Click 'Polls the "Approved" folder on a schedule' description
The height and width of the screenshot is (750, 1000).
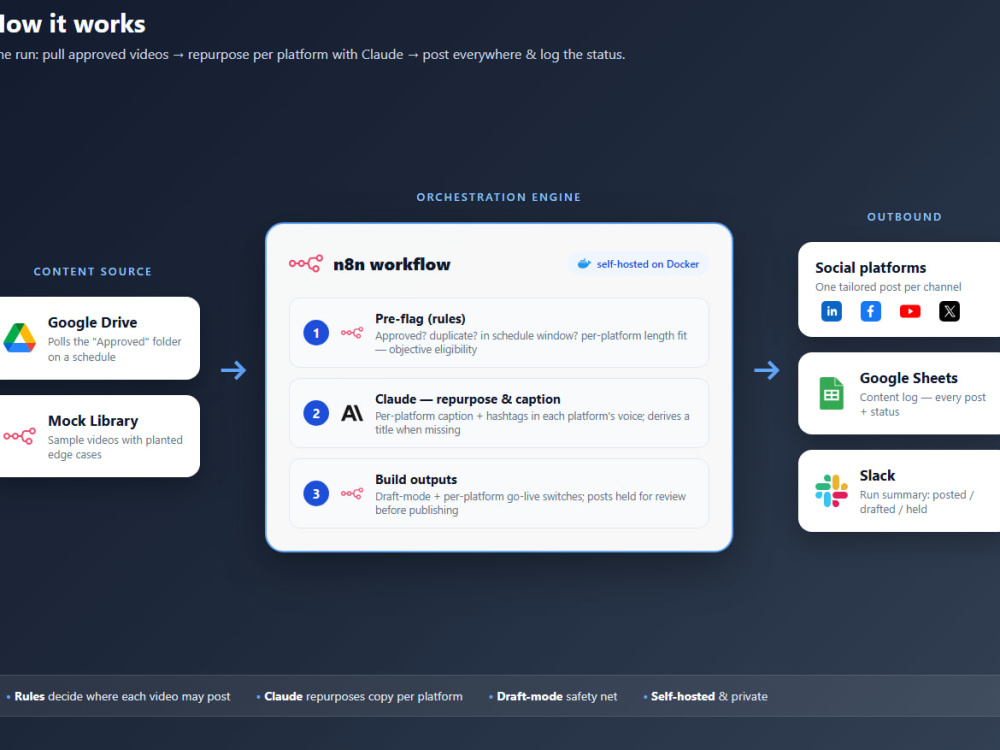pos(115,349)
